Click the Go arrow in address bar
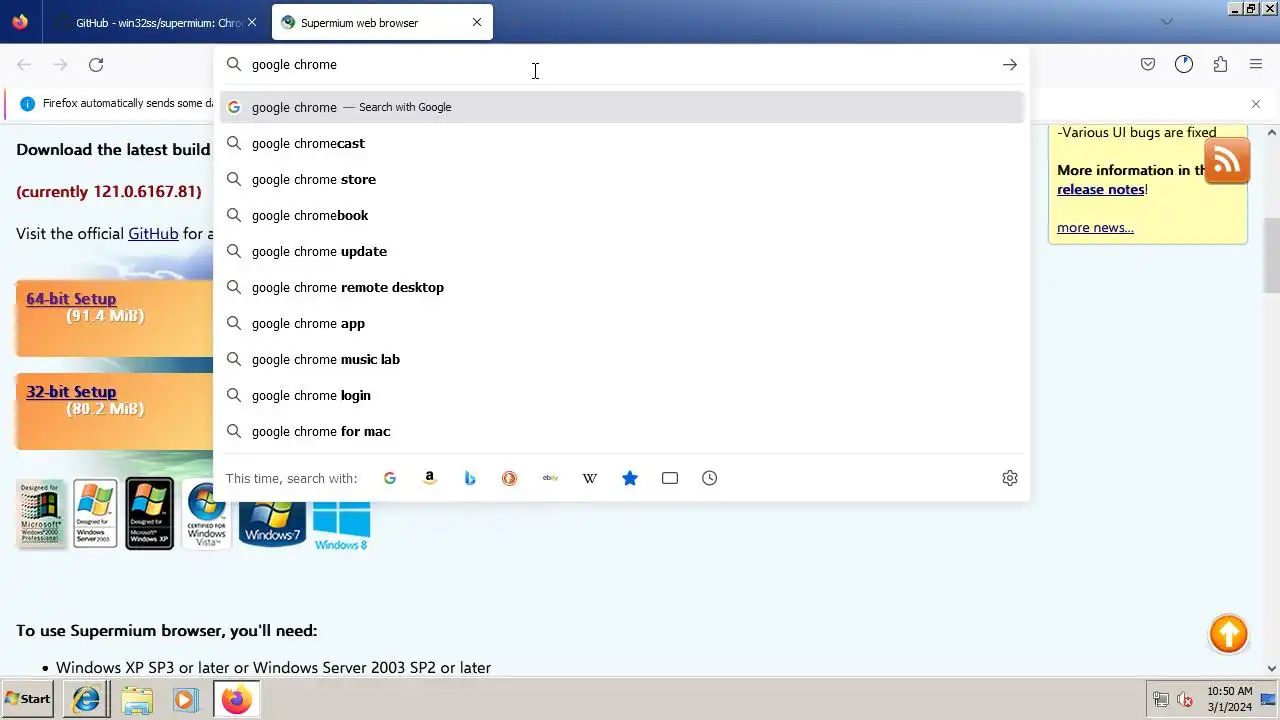Viewport: 1280px width, 720px height. [x=1010, y=64]
